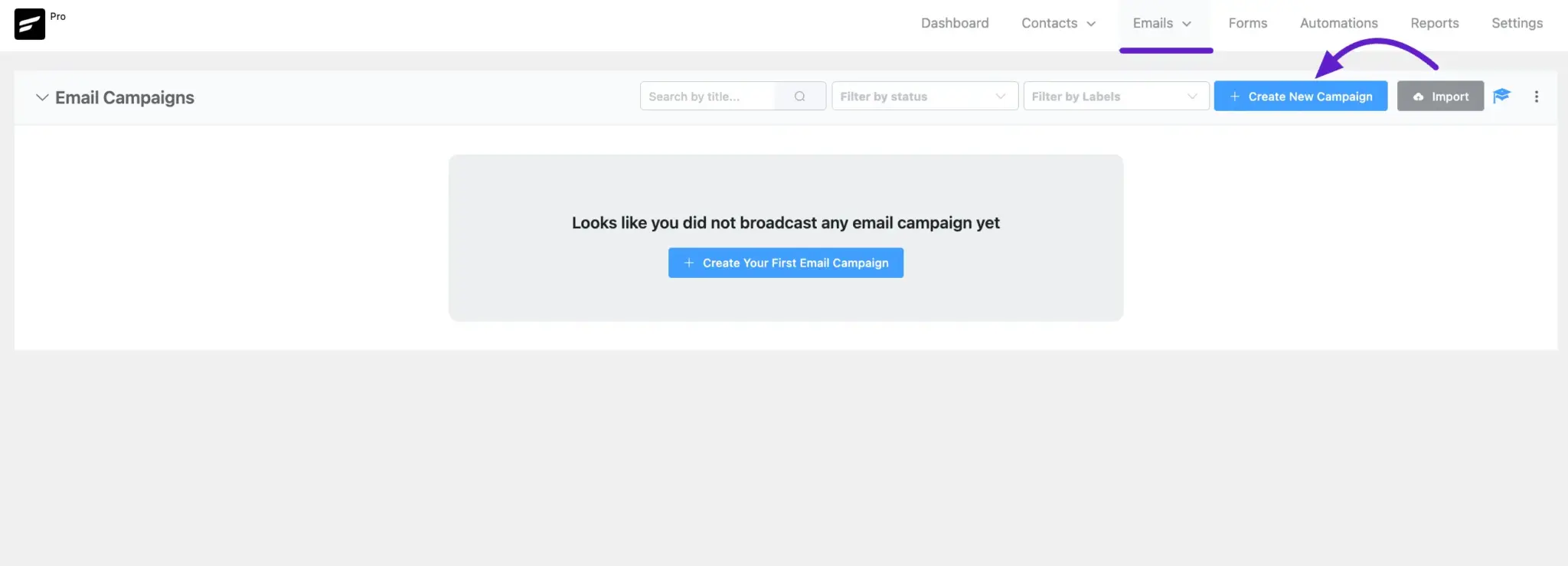Open the Forms menu item

click(1247, 23)
